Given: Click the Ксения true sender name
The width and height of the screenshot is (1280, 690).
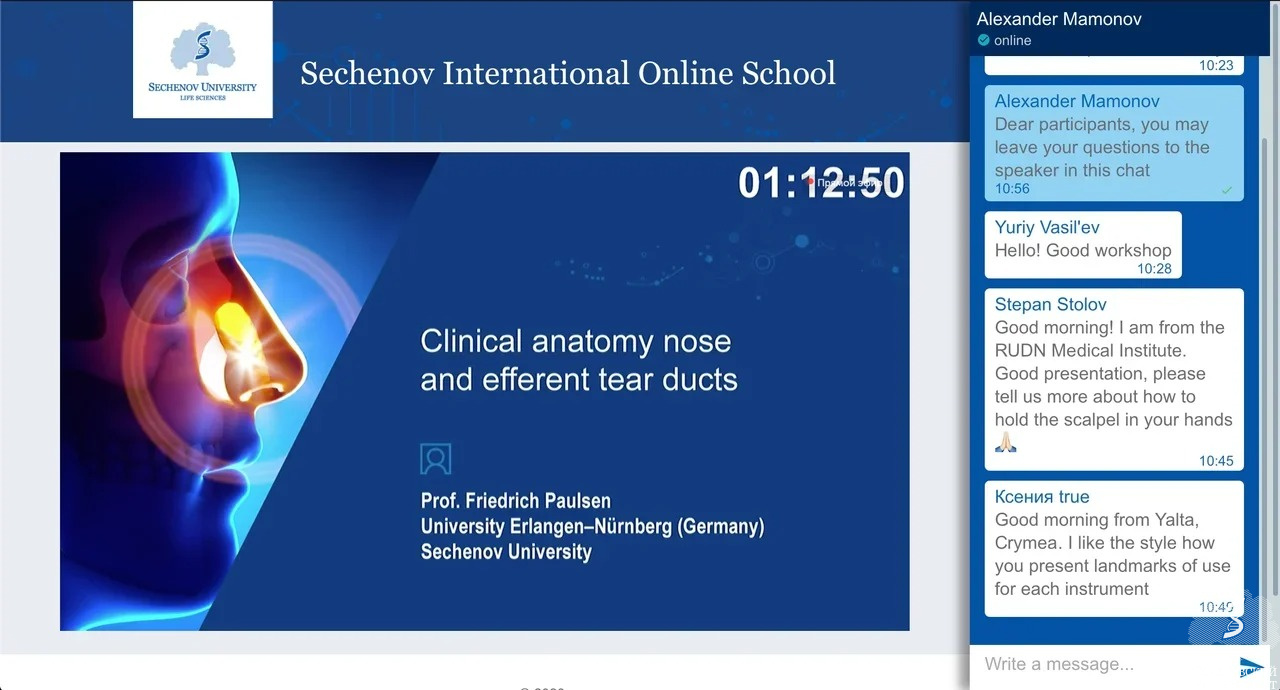Looking at the screenshot, I should pos(1042,496).
